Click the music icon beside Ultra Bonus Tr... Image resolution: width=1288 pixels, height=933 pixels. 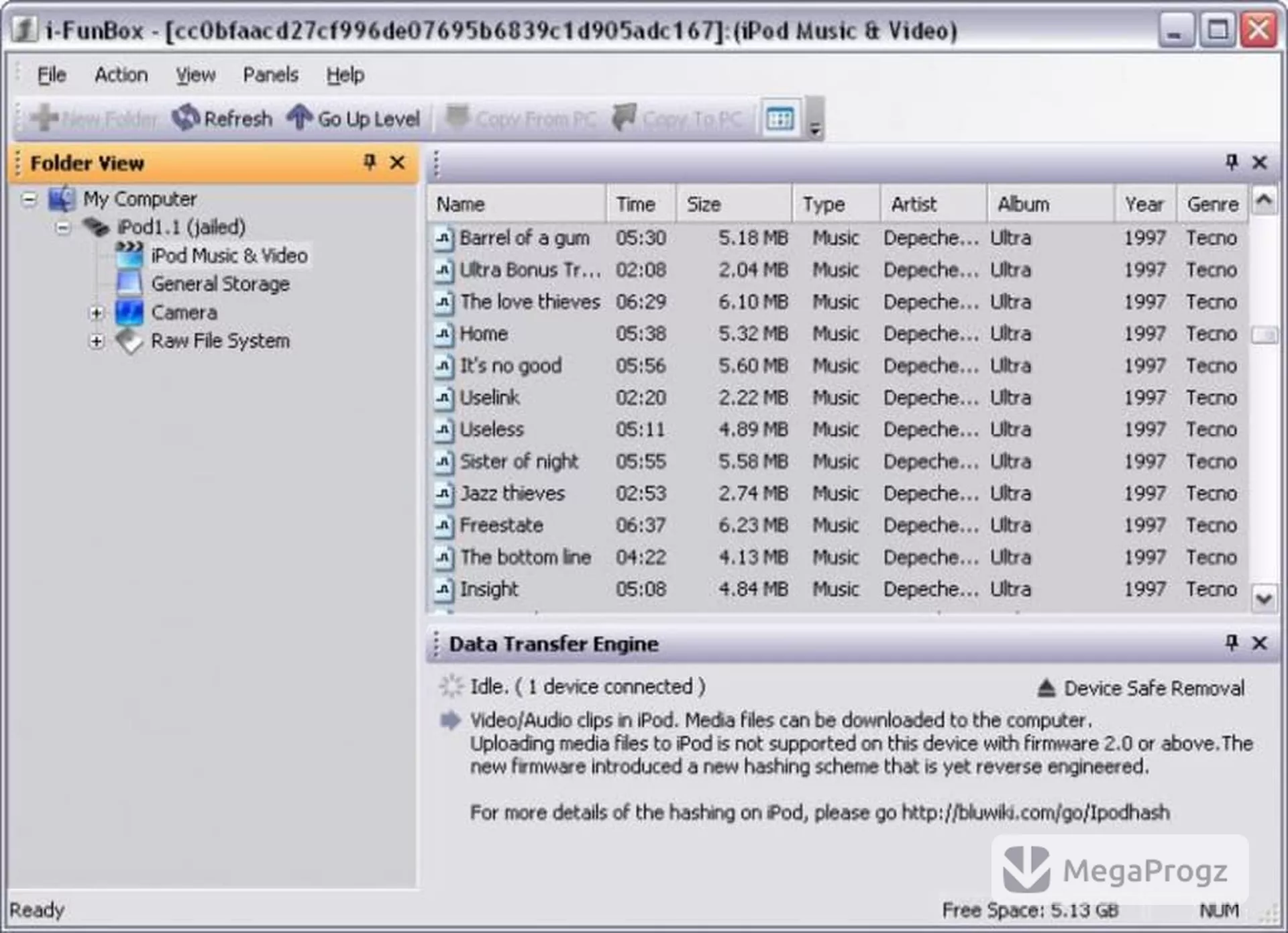pyautogui.click(x=443, y=270)
